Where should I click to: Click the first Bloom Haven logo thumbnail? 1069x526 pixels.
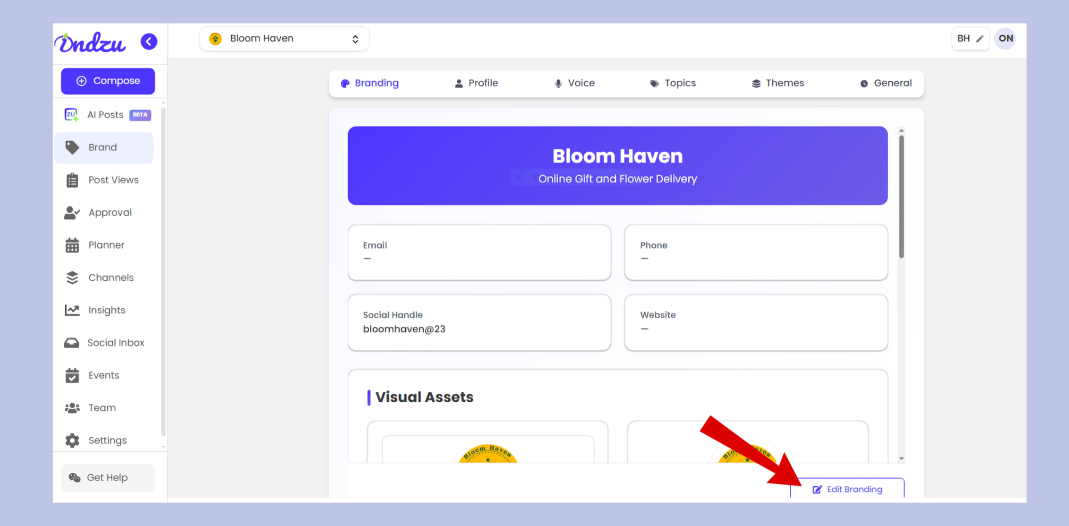(x=487, y=452)
